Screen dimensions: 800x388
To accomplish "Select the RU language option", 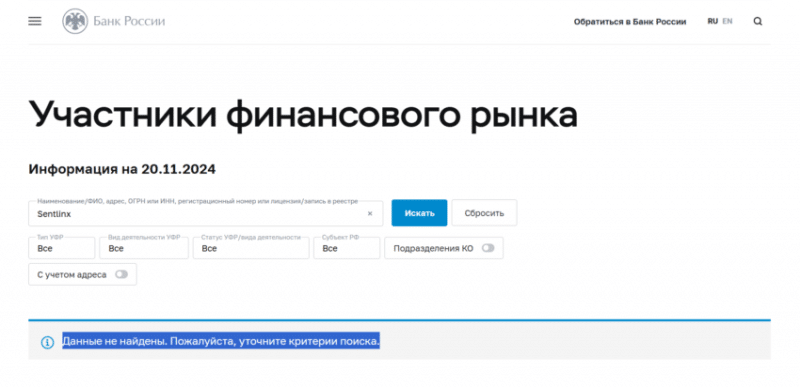I will pos(712,21).
